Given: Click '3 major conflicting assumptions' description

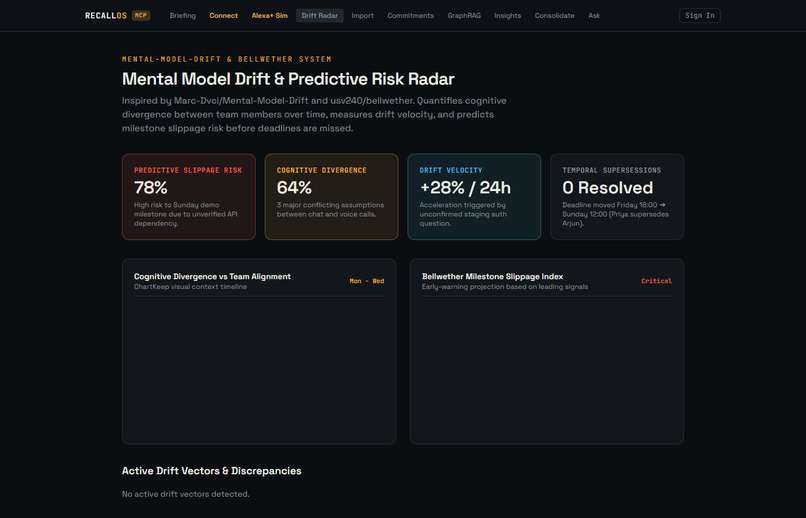Looking at the screenshot, I should 331,210.
